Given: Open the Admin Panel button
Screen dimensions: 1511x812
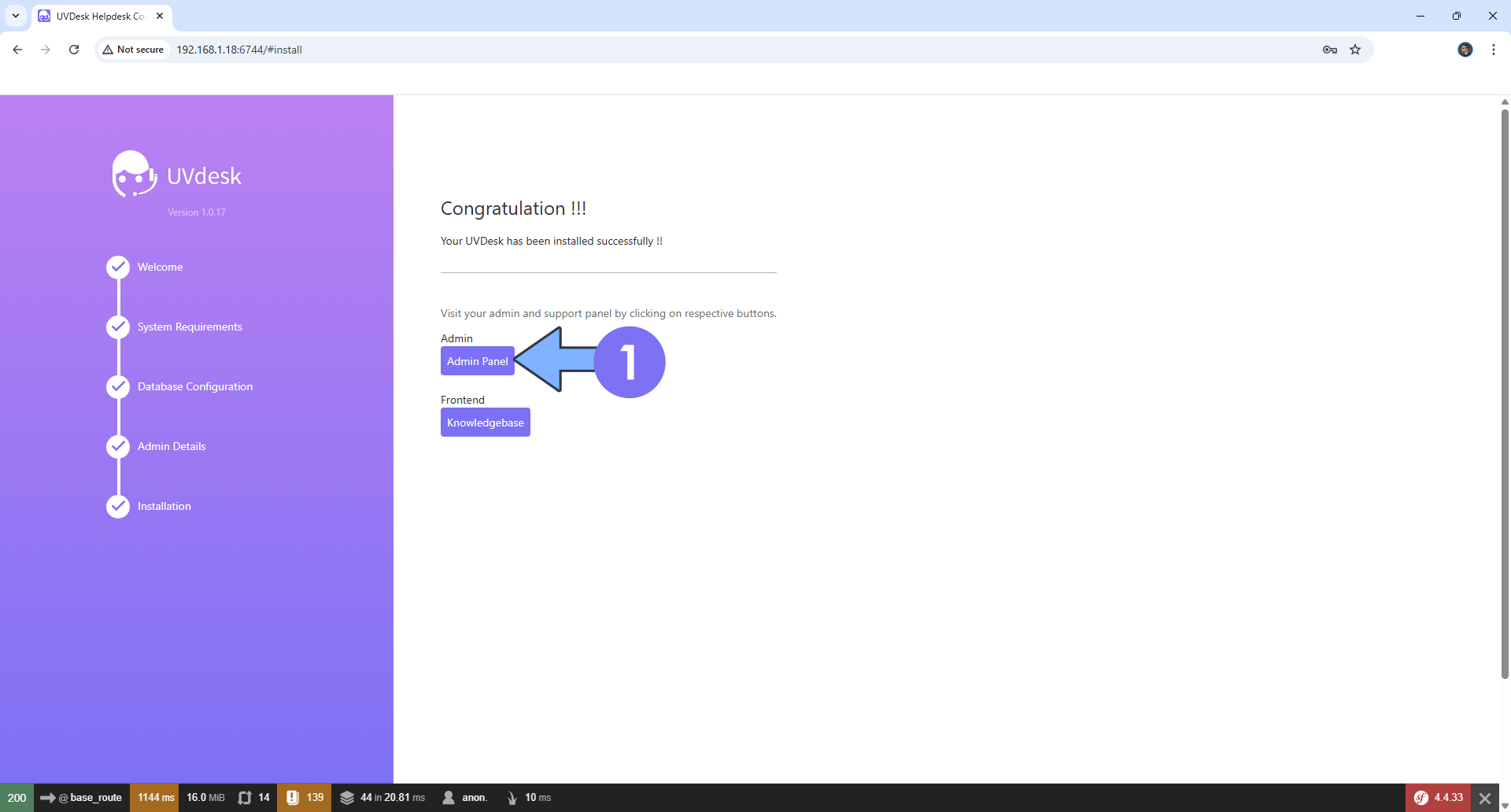Looking at the screenshot, I should pyautogui.click(x=477, y=361).
